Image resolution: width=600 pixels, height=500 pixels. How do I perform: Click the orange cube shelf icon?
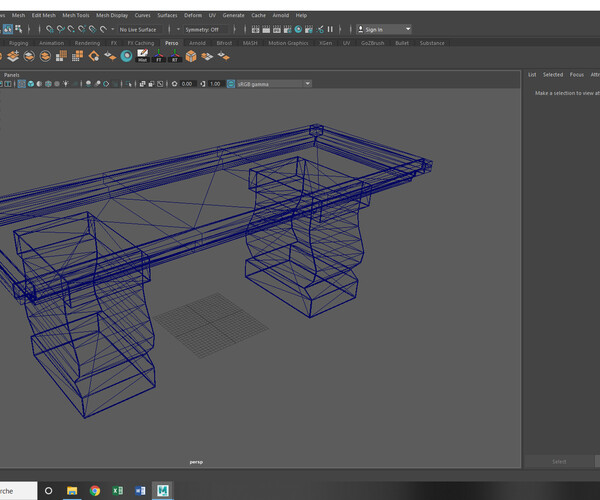pyautogui.click(x=191, y=57)
